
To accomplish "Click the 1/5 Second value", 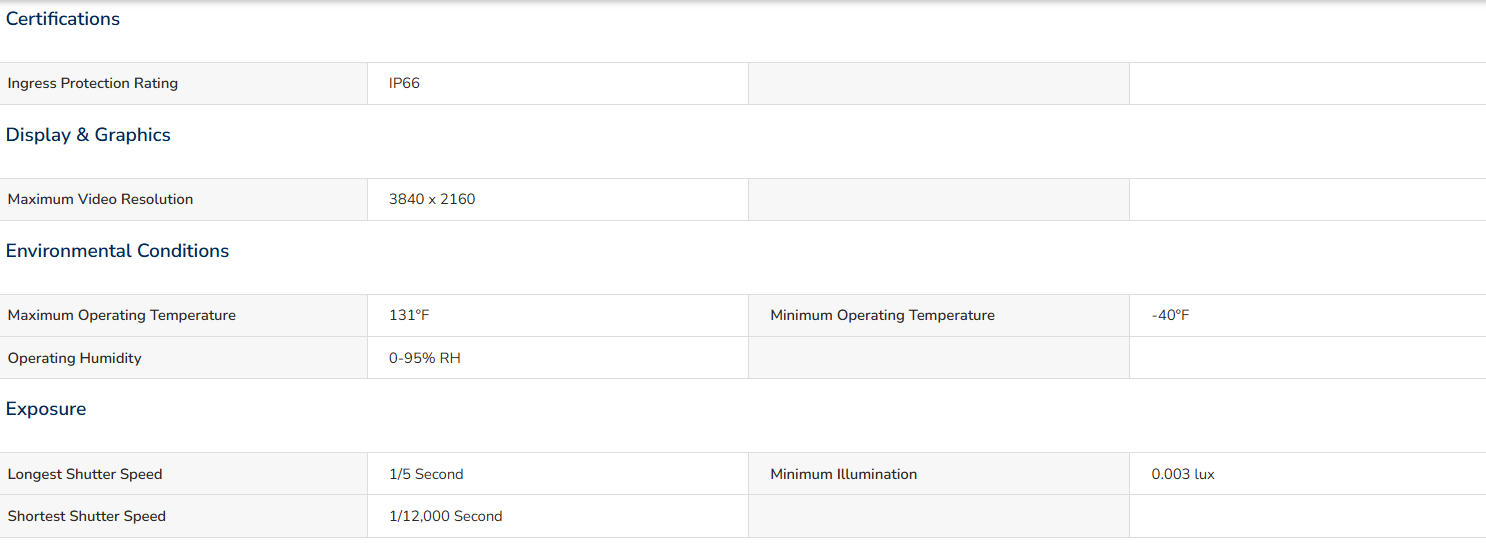I will tap(426, 475).
